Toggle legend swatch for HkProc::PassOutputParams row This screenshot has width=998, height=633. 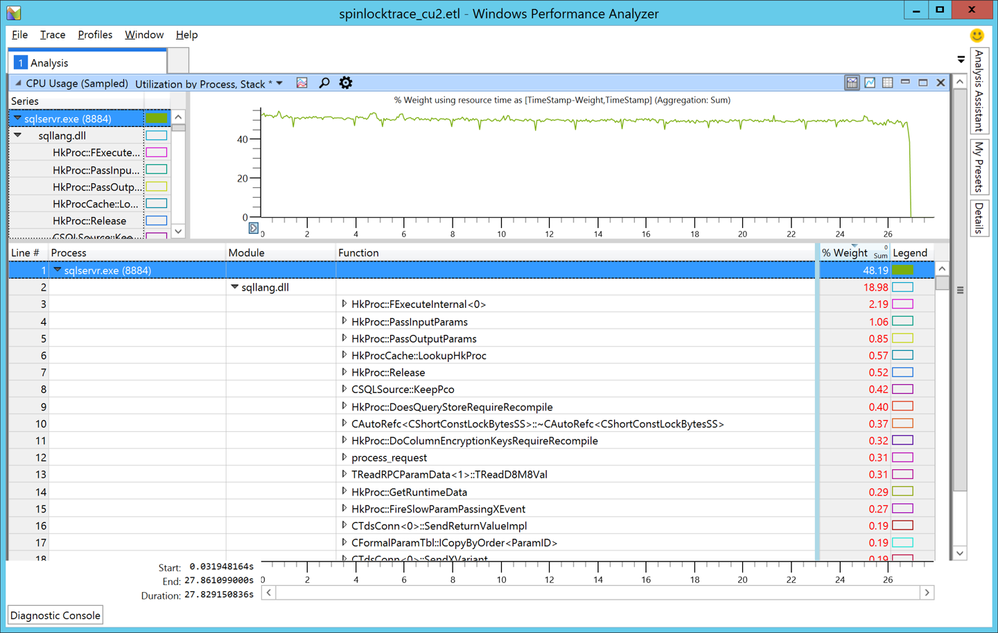[903, 338]
